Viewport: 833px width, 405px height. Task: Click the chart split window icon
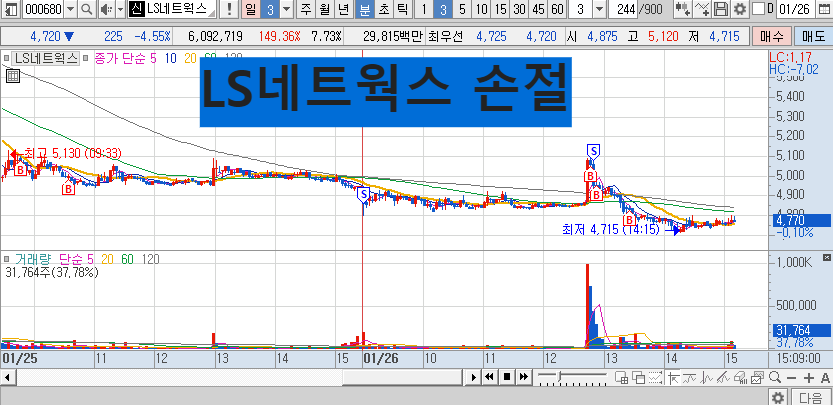pyautogui.click(x=620, y=378)
